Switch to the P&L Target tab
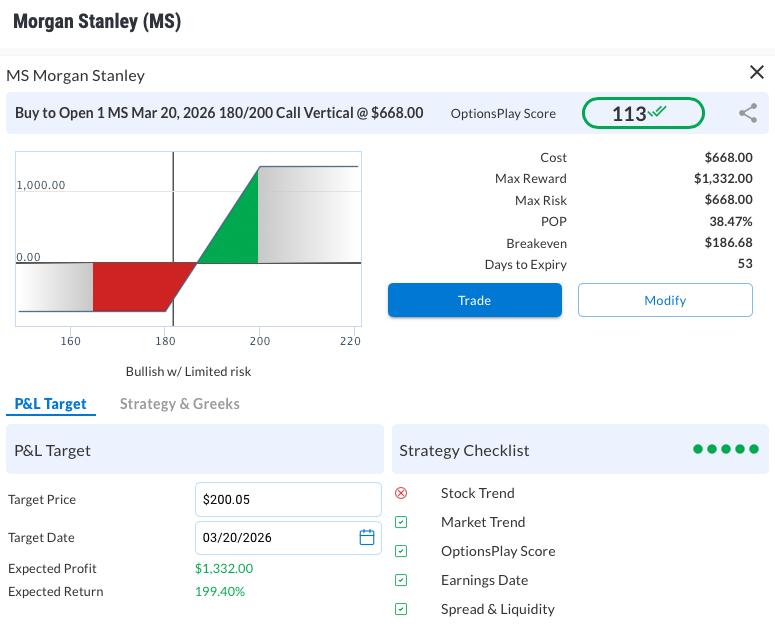The image size is (775, 630). click(50, 404)
